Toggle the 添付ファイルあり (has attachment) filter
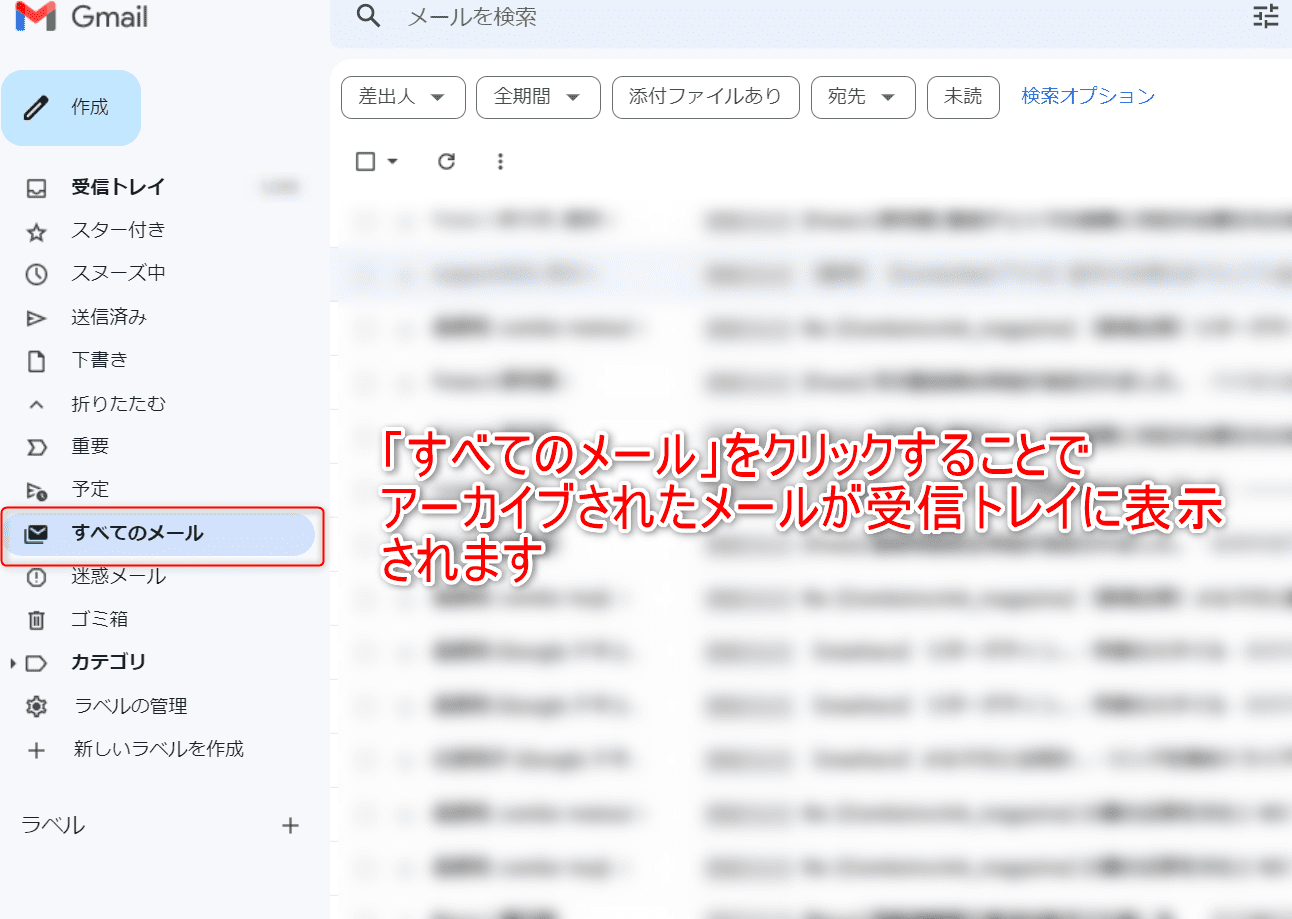Screen dimensions: 1292x919 point(705,97)
